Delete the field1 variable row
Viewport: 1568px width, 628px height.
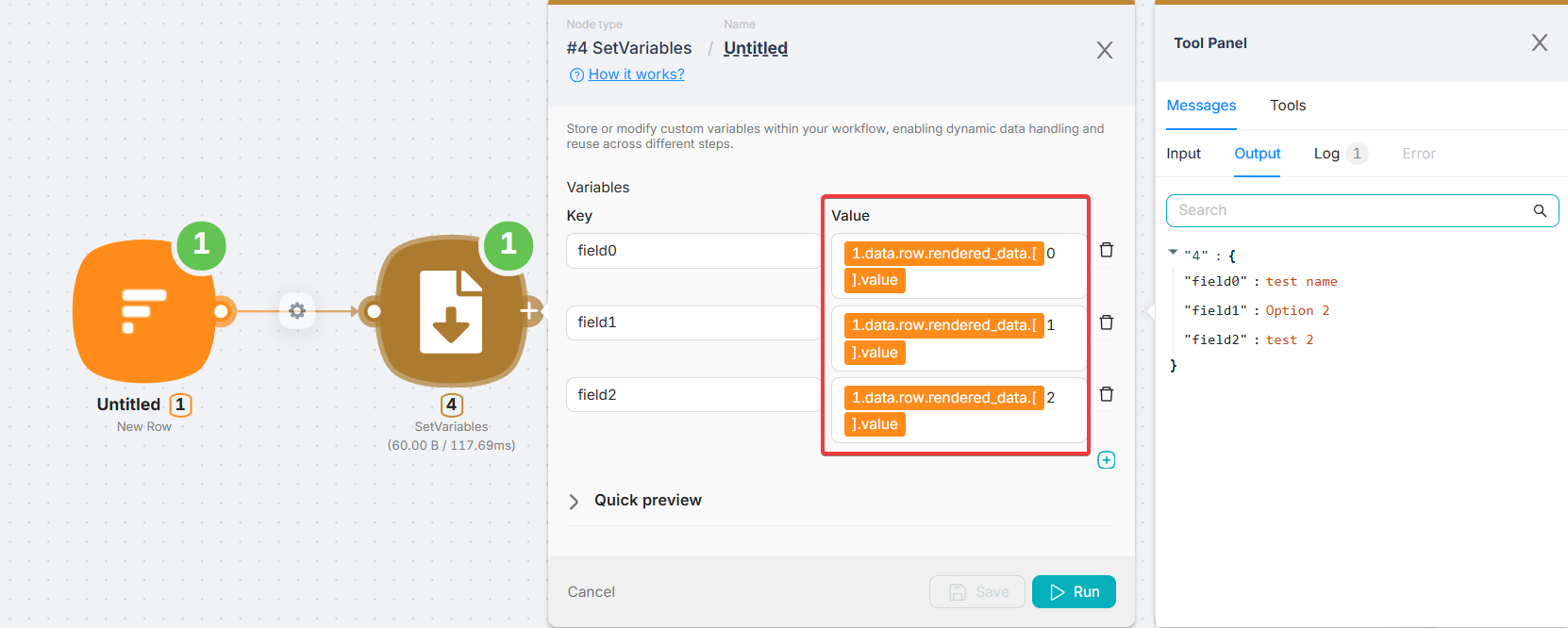[1107, 322]
